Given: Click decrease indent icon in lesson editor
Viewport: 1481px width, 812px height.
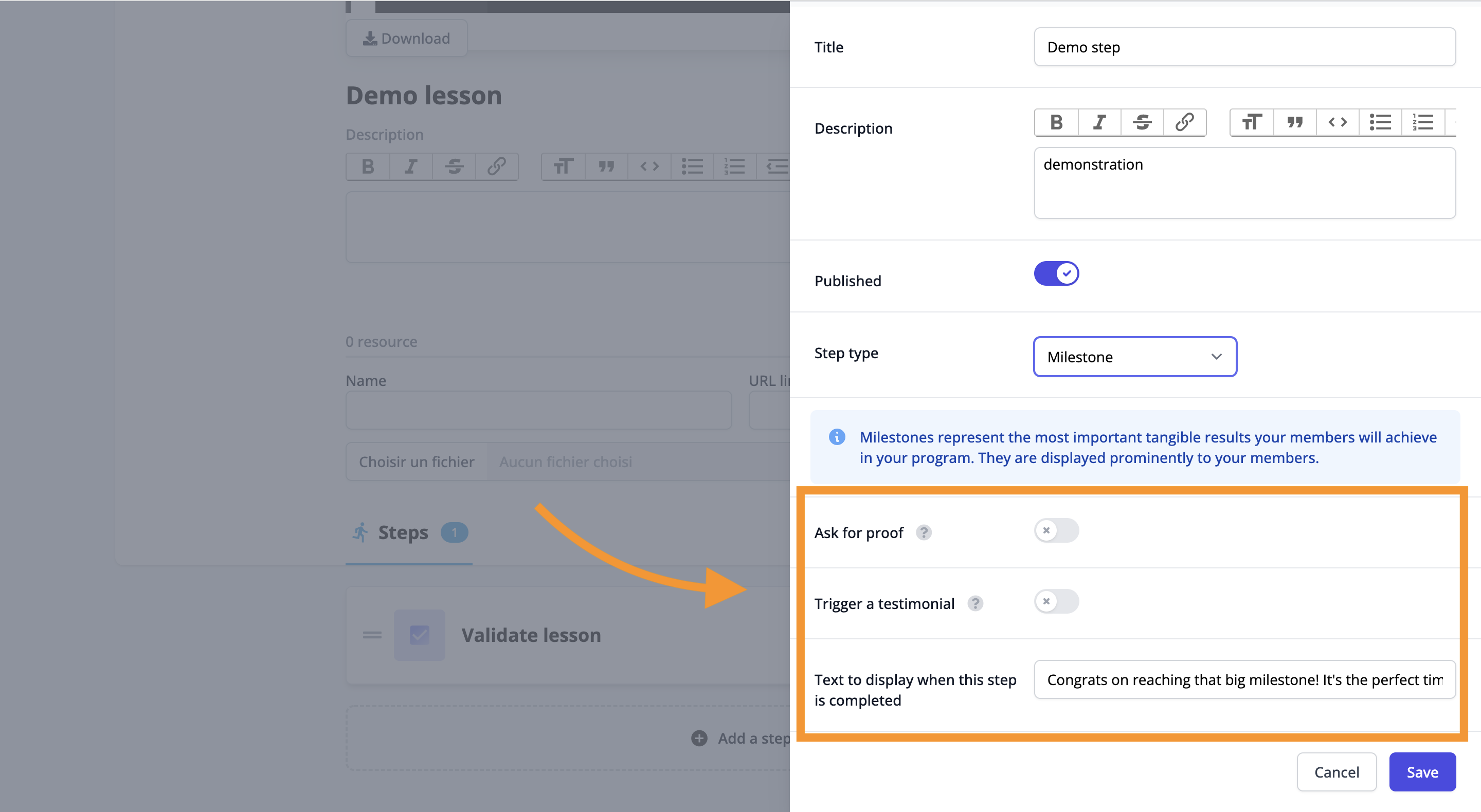Looking at the screenshot, I should point(774,167).
